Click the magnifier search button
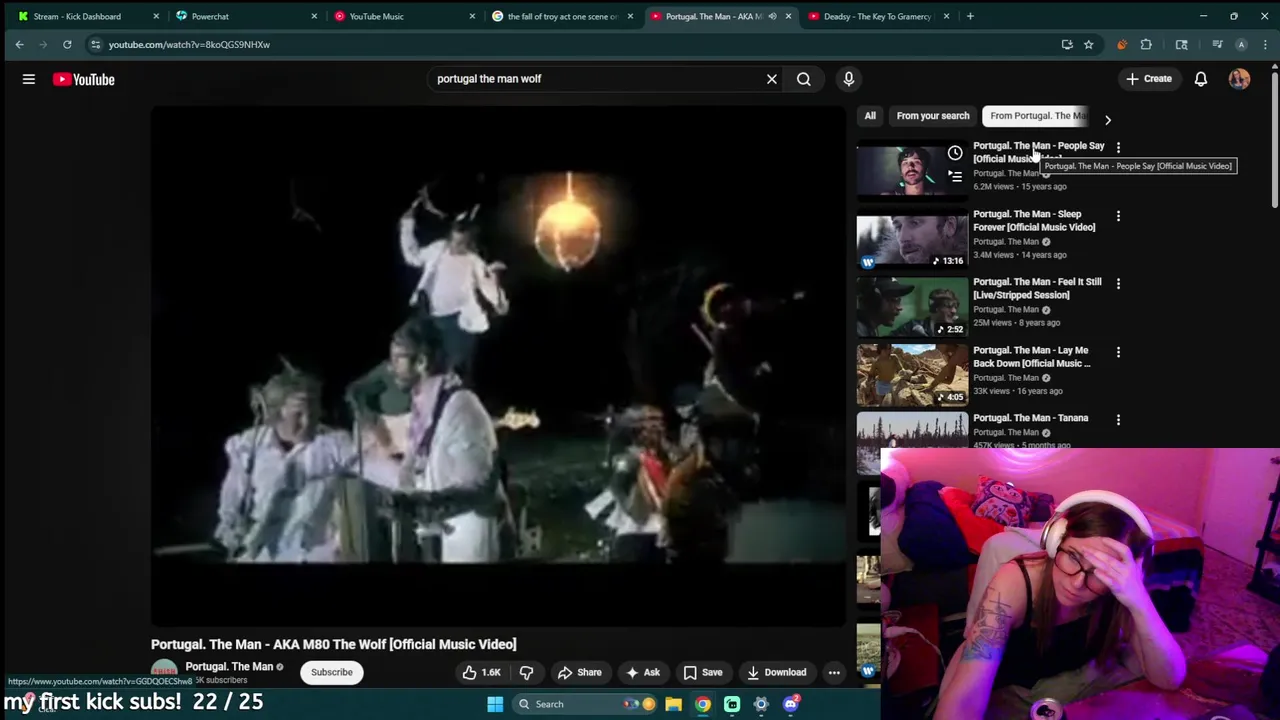The width and height of the screenshot is (1280, 720). (804, 79)
